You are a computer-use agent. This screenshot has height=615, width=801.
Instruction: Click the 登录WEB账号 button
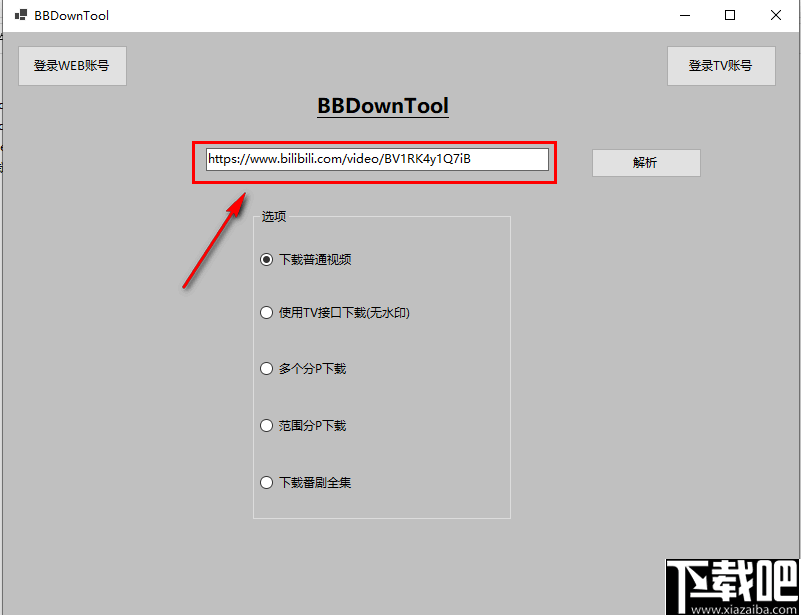(x=72, y=65)
